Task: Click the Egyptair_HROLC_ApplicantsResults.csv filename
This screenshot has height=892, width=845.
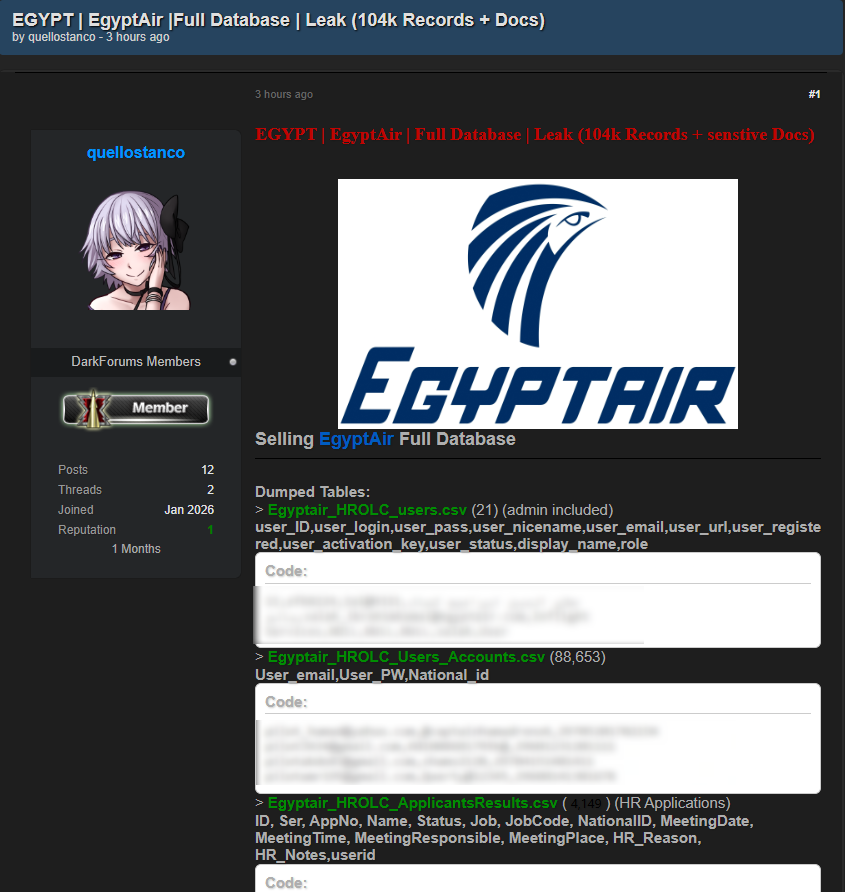Action: (x=412, y=803)
